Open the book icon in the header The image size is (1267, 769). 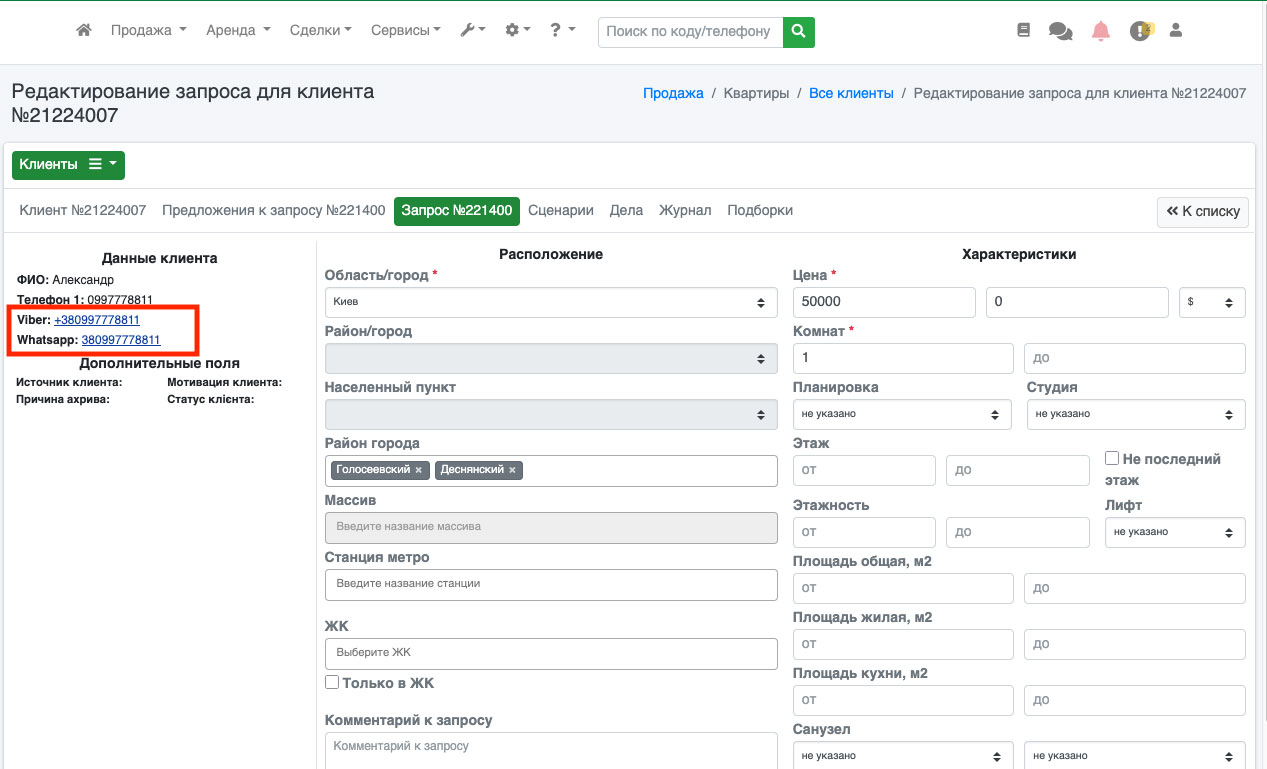tap(1023, 31)
